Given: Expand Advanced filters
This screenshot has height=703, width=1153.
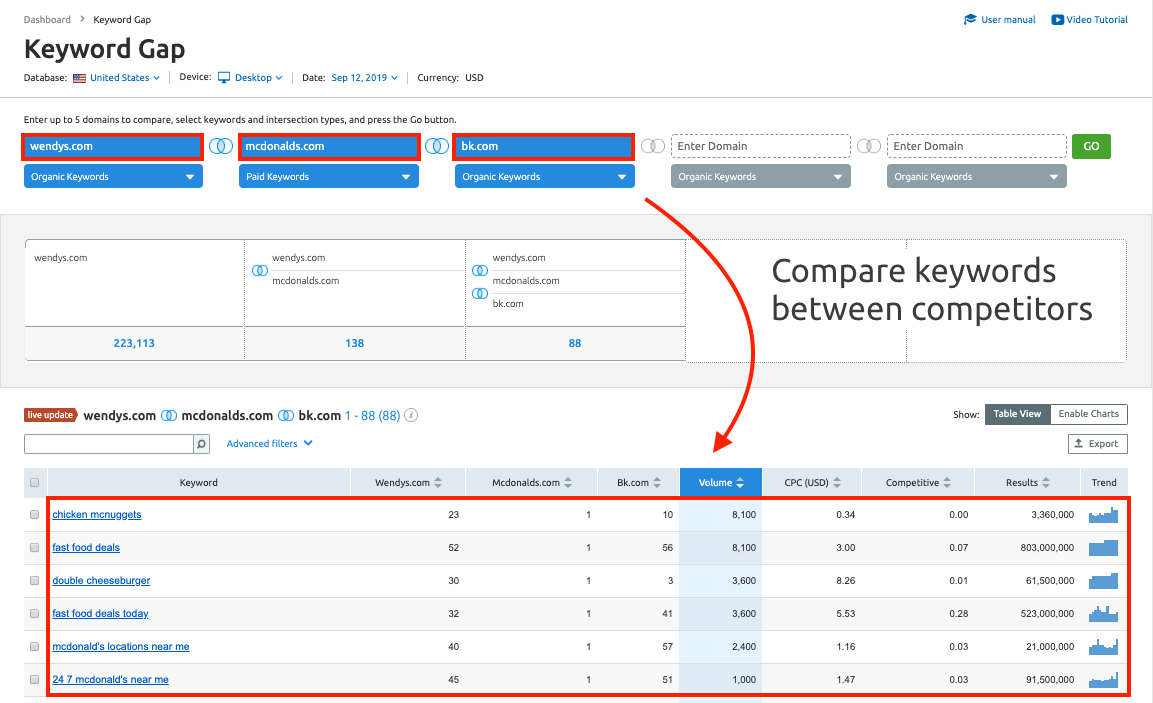Looking at the screenshot, I should click(269, 443).
